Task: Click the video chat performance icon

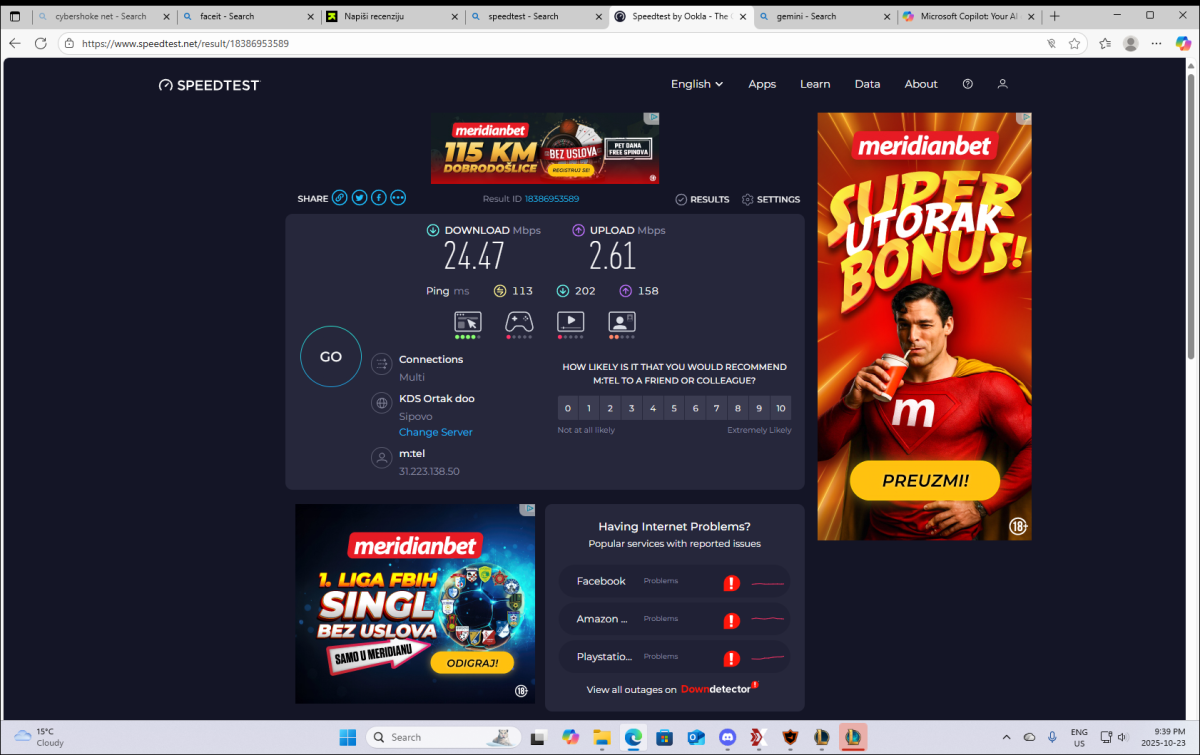Action: 622,322
